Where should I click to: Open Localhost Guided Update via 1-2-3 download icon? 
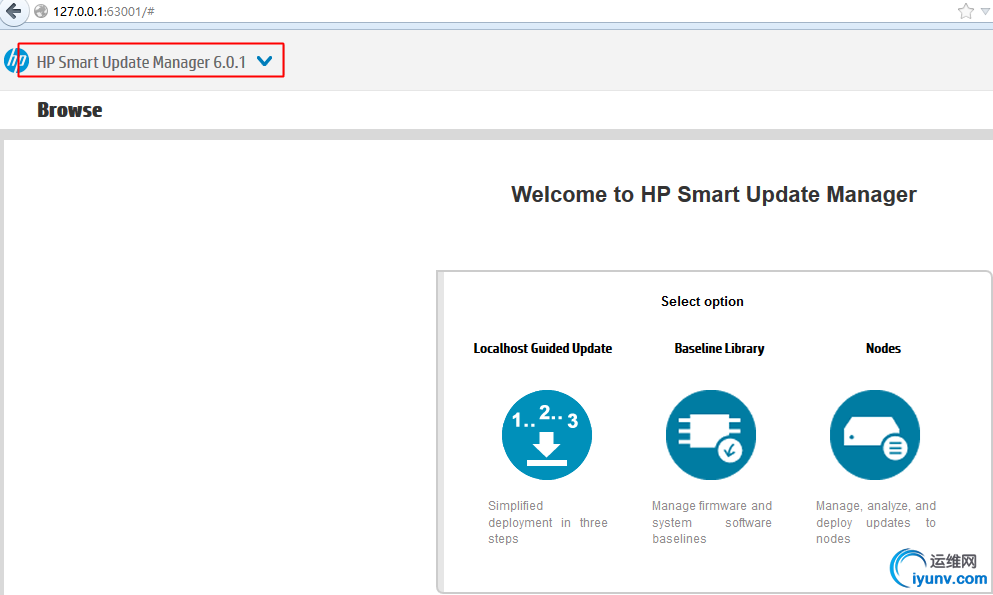pyautogui.click(x=546, y=435)
